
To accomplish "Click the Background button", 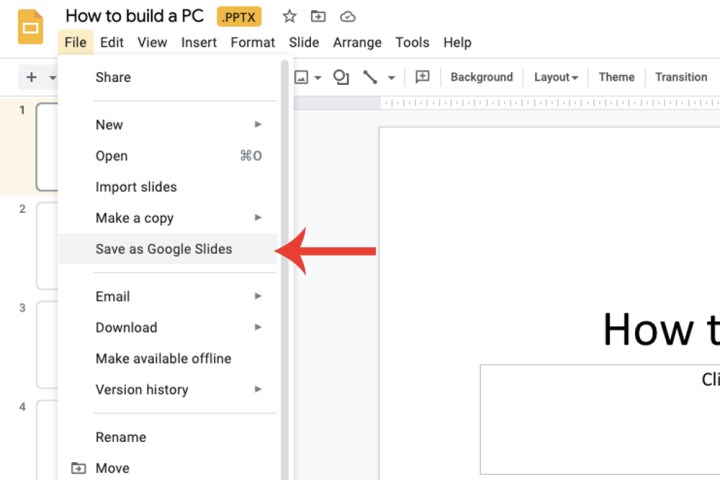I will click(x=481, y=77).
